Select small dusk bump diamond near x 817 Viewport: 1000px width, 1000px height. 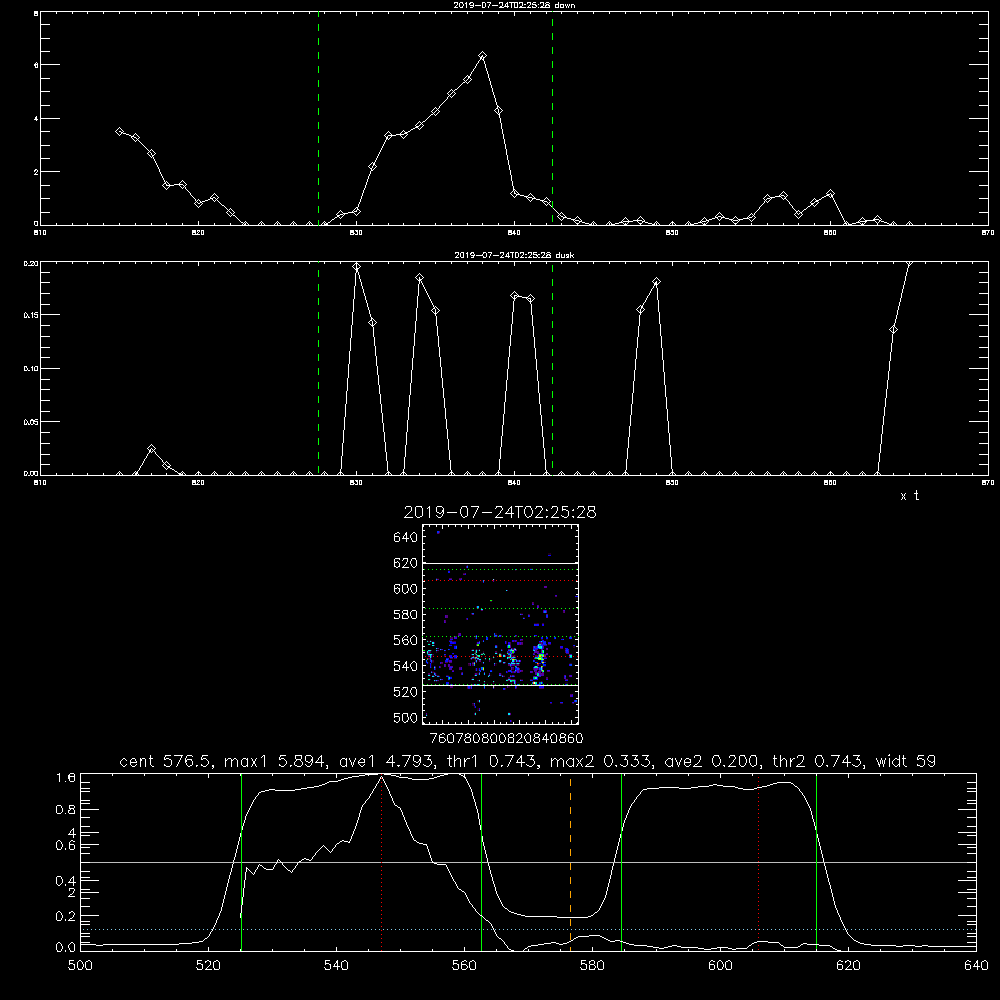[x=151, y=449]
